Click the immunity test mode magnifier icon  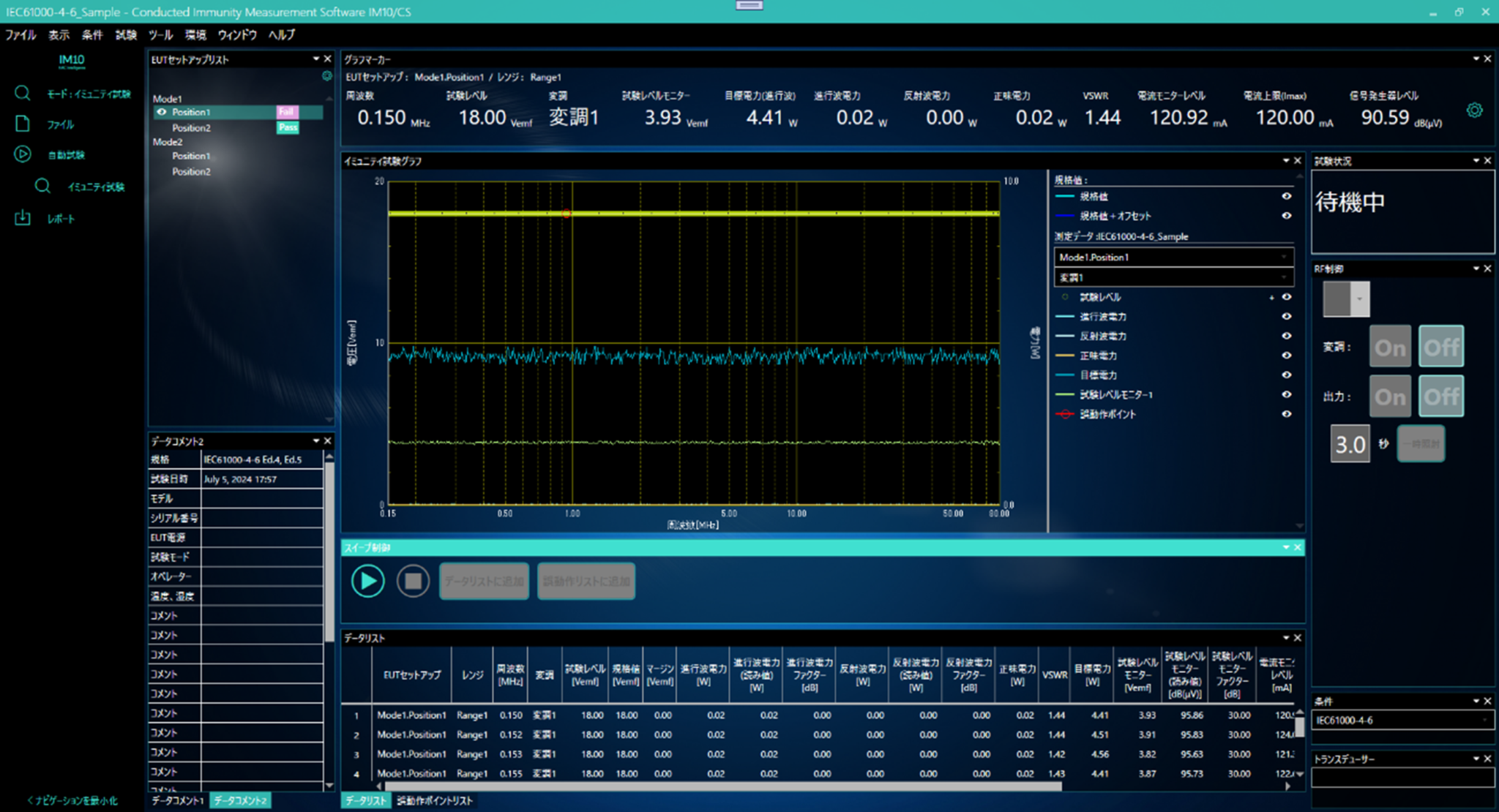point(23,94)
